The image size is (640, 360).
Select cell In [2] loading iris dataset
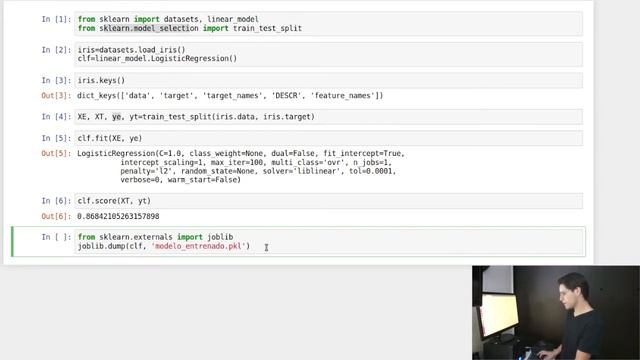pos(329,54)
